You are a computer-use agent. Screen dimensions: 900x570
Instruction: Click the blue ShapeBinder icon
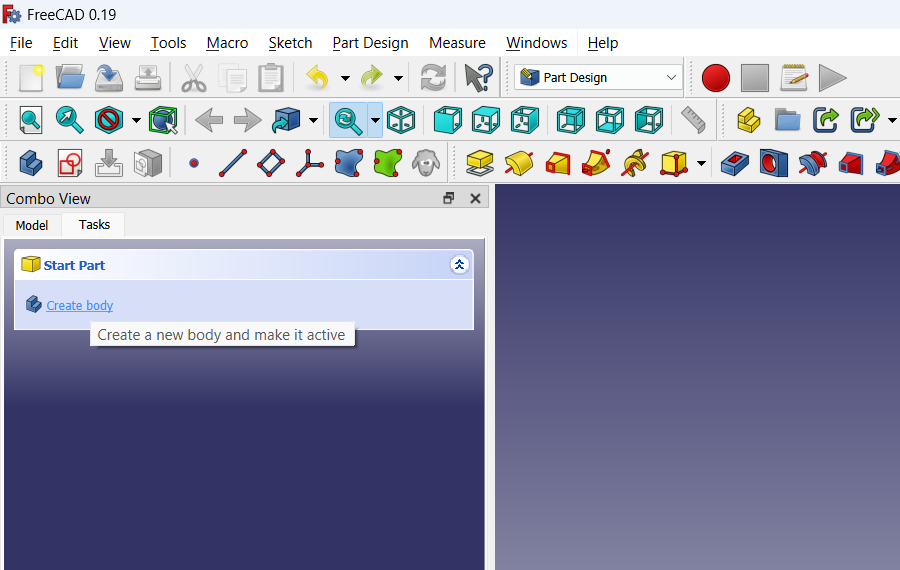point(348,164)
